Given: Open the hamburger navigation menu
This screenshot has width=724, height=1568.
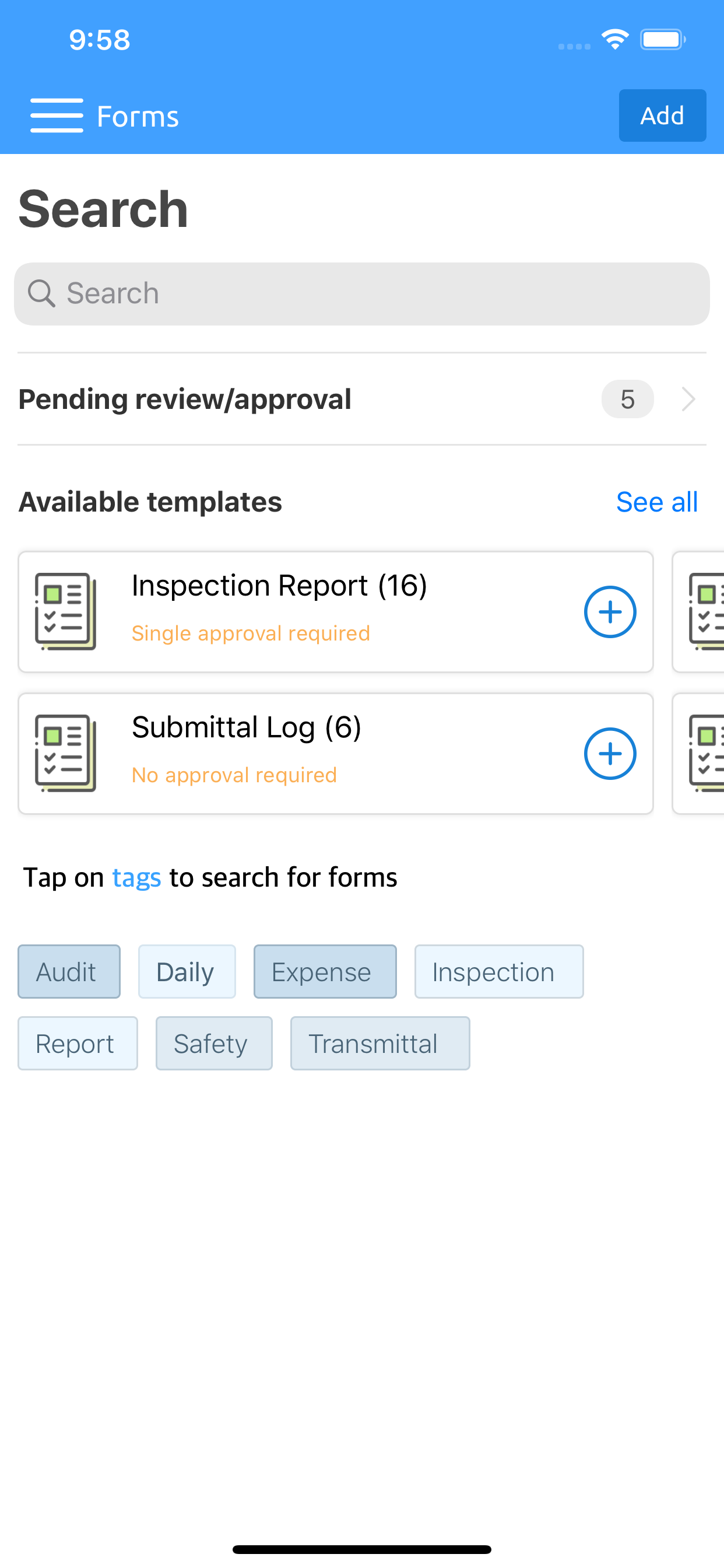Looking at the screenshot, I should [x=57, y=115].
